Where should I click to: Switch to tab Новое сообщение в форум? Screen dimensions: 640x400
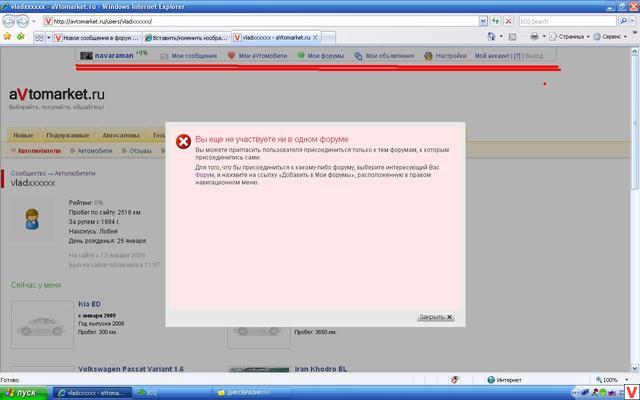click(97, 38)
